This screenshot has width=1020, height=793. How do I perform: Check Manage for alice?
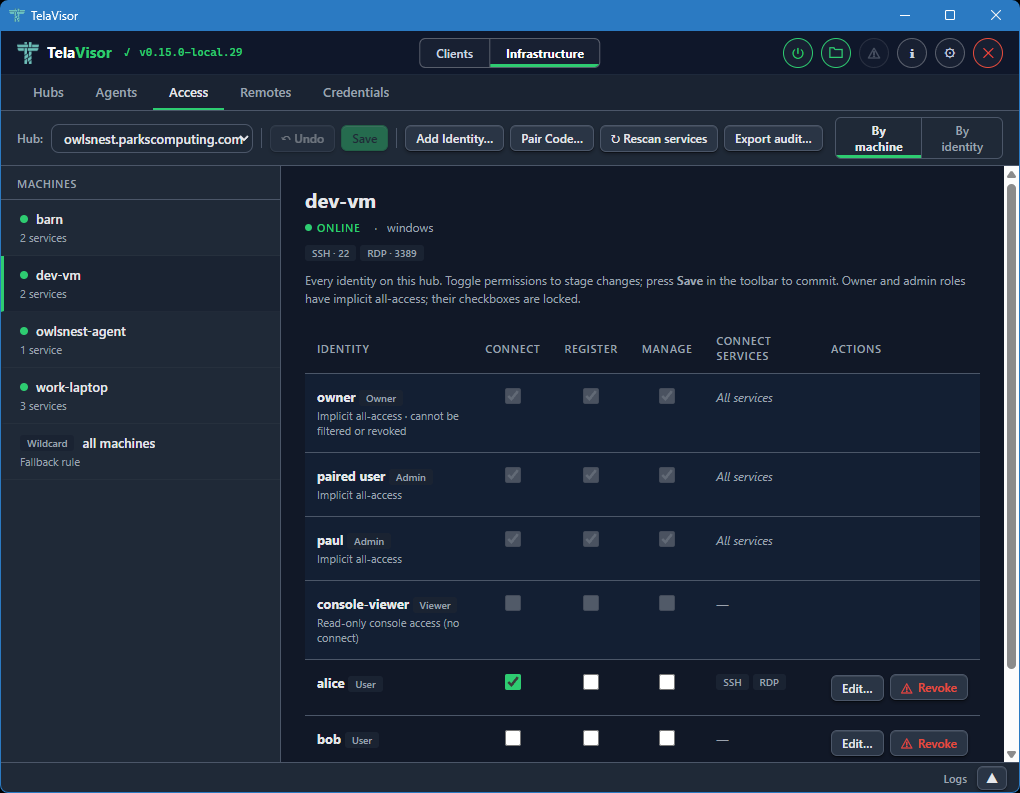tap(667, 682)
